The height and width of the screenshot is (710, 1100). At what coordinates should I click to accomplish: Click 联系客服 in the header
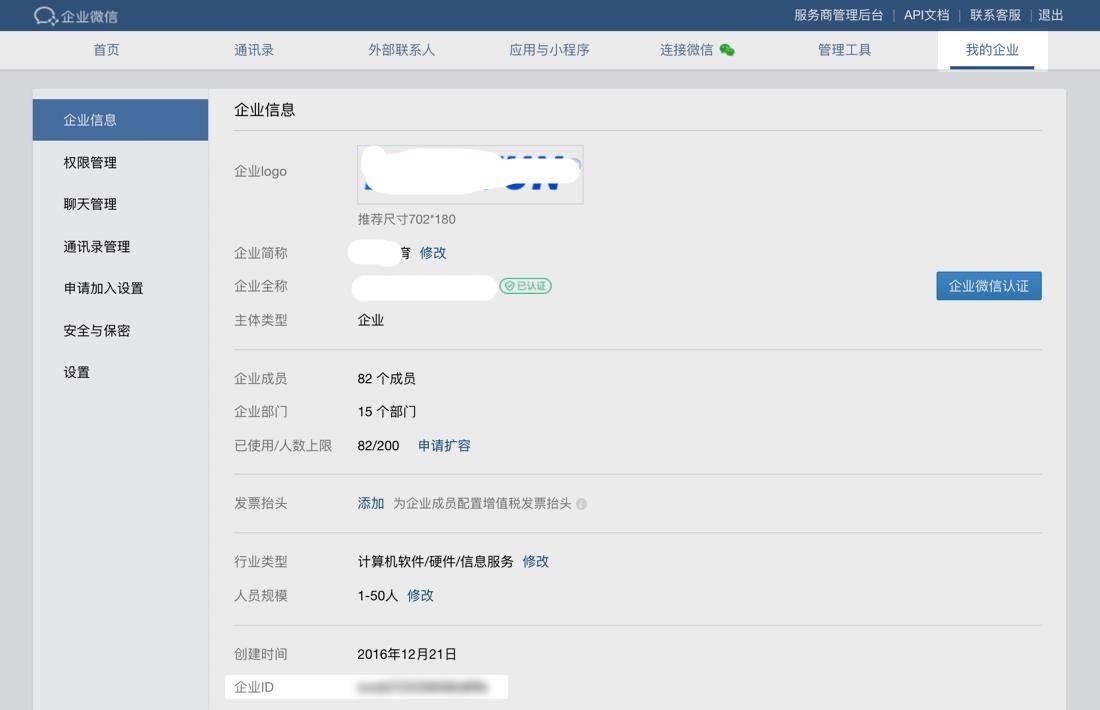click(x=995, y=15)
